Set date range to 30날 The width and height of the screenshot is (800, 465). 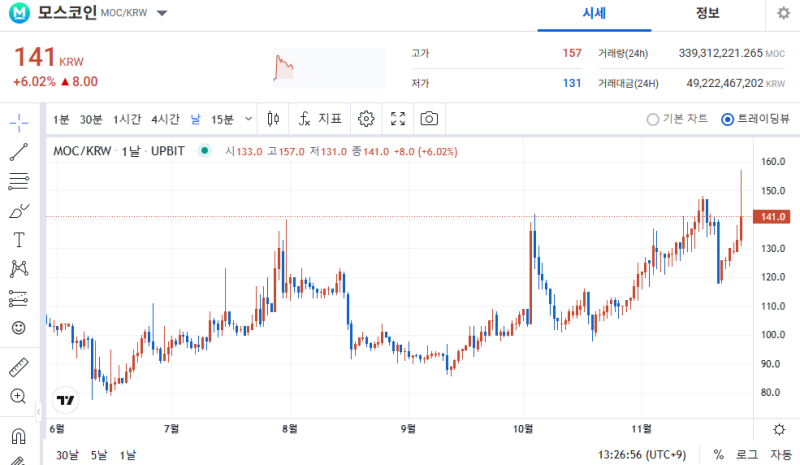click(x=67, y=455)
